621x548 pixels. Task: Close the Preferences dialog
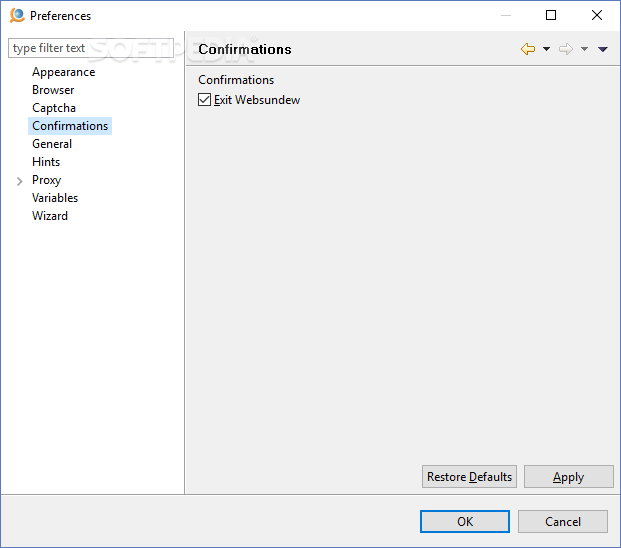tap(597, 15)
